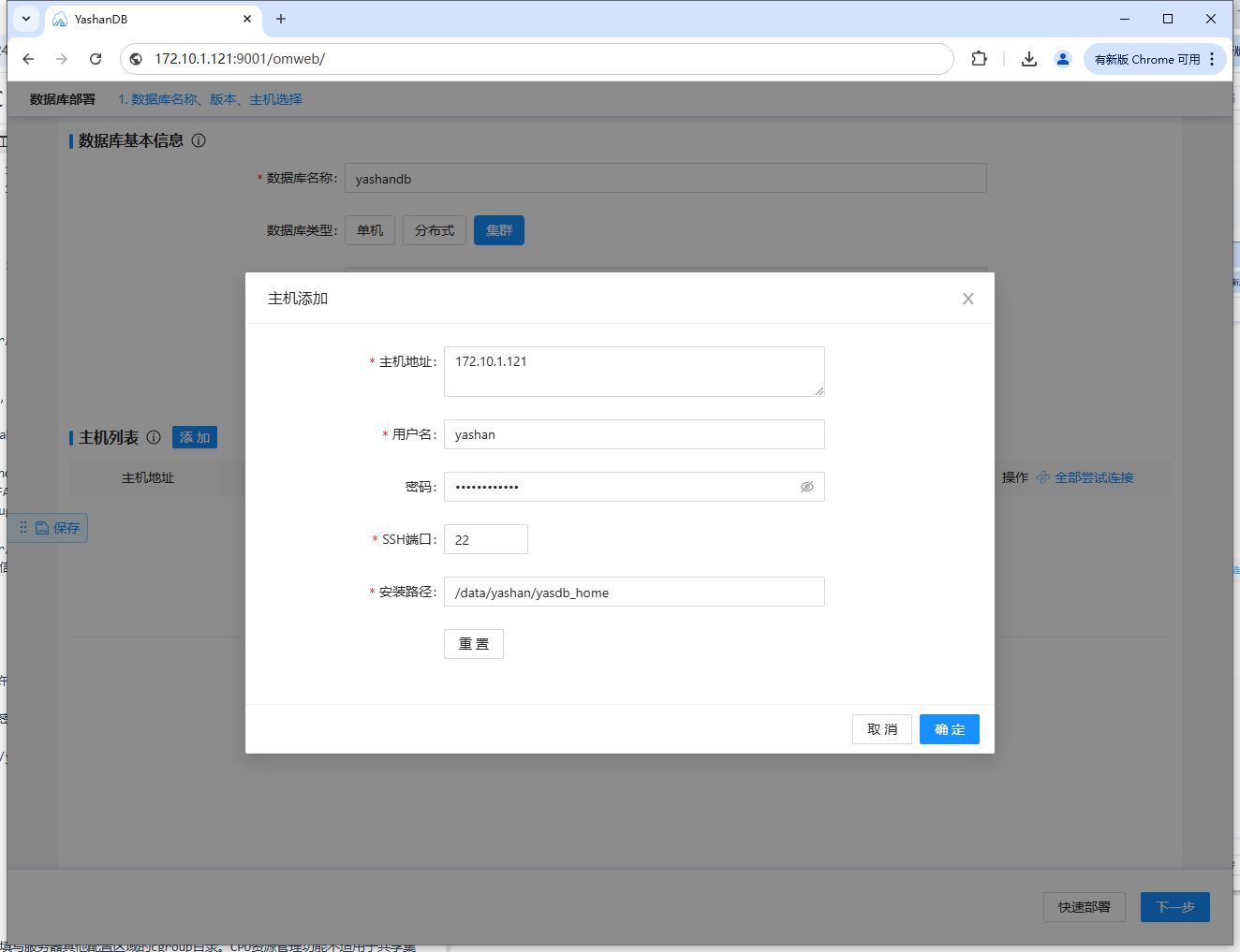The height and width of the screenshot is (952, 1240).
Task: Focus the SSH端口 field showing 22
Action: tap(486, 539)
